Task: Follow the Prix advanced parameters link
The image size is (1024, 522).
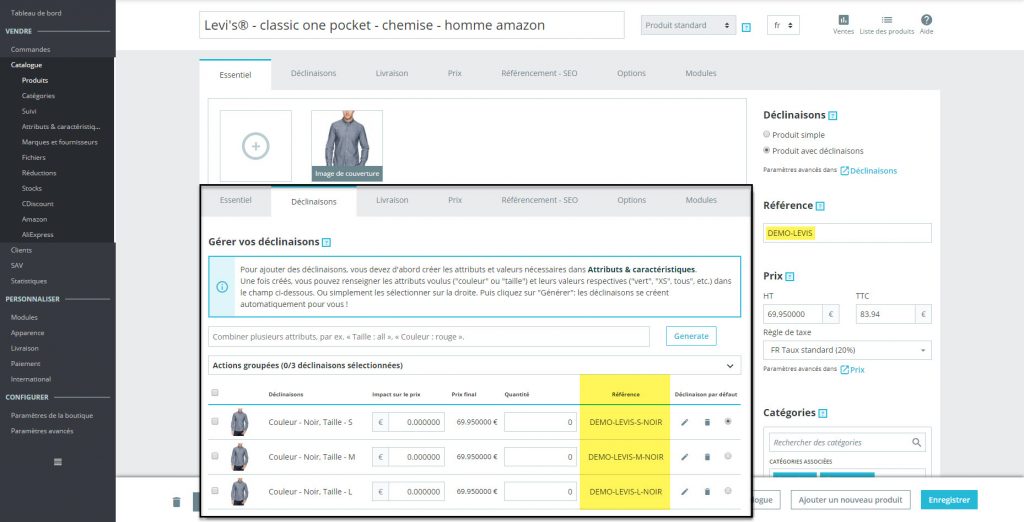Action: pyautogui.click(x=852, y=370)
